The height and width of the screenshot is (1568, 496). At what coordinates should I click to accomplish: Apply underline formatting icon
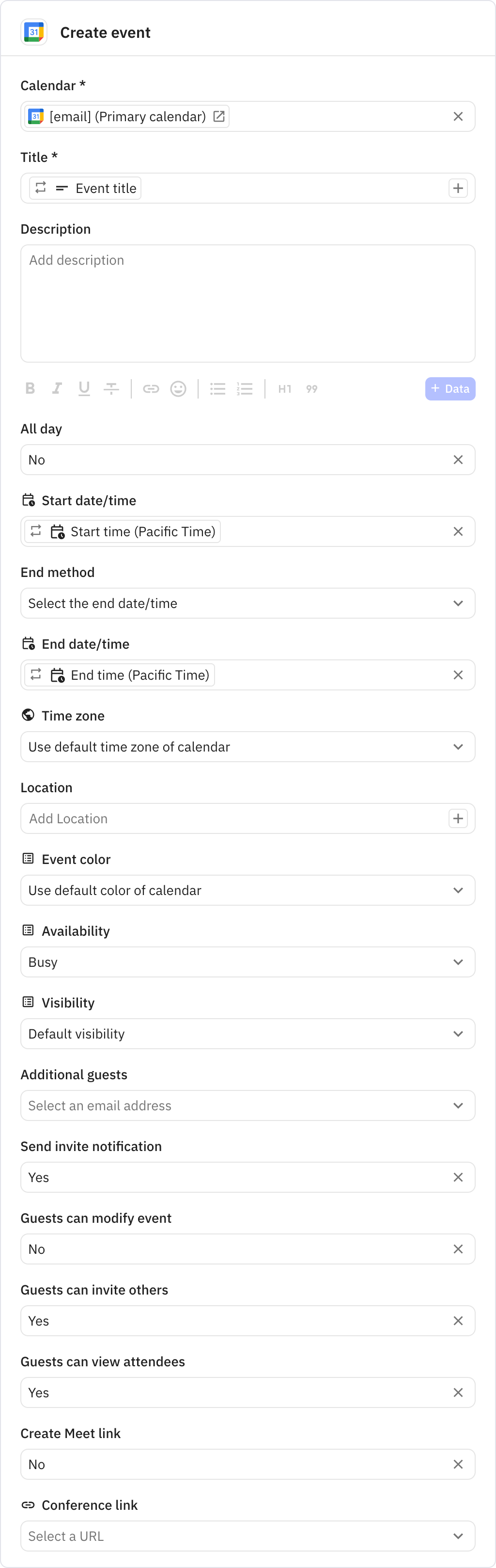(84, 388)
